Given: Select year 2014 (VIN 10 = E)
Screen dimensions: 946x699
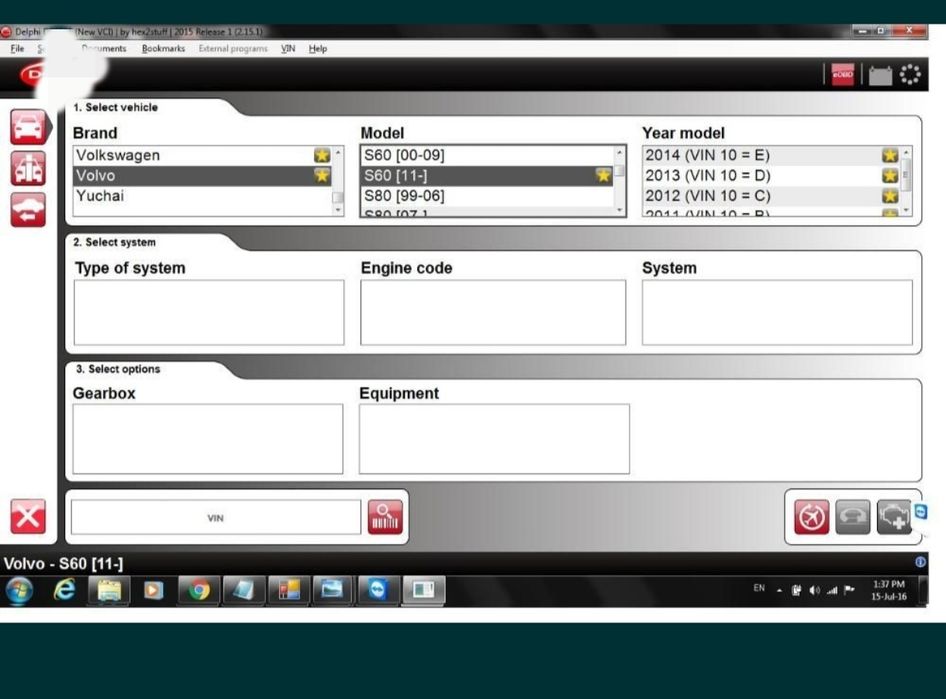Looking at the screenshot, I should (771, 155).
